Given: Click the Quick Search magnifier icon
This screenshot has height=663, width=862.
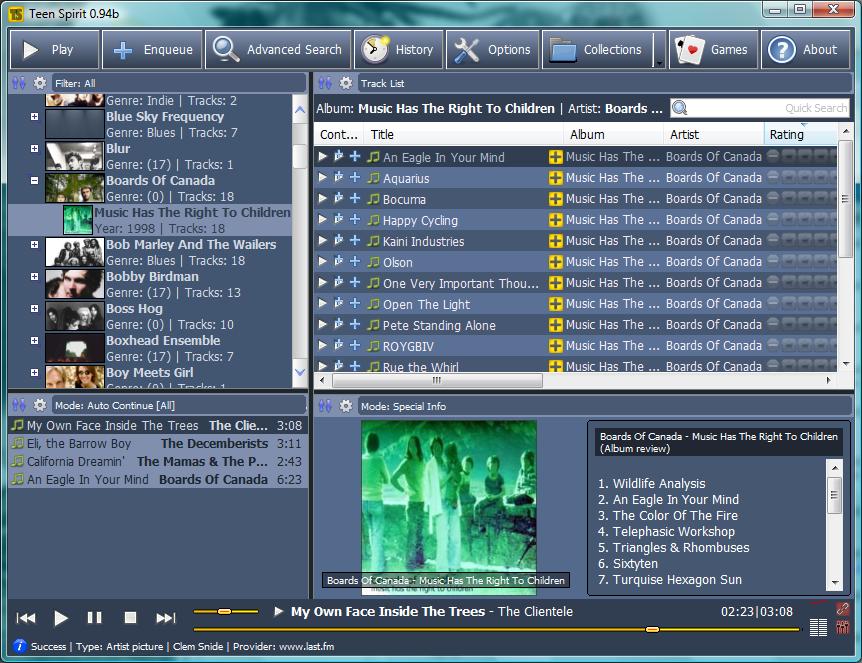Looking at the screenshot, I should coord(680,108).
